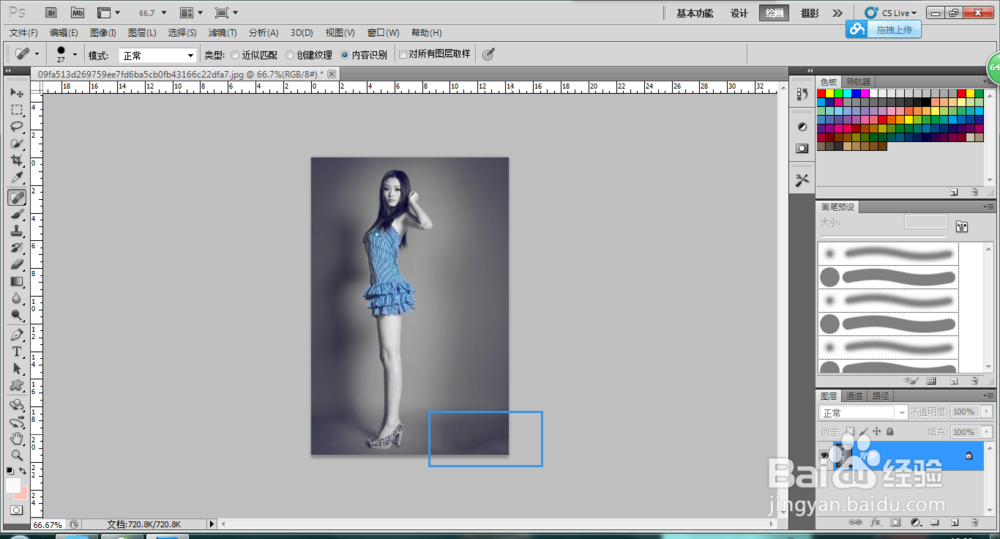
Task: Switch to the 路径 tab
Action: pyautogui.click(x=880, y=396)
